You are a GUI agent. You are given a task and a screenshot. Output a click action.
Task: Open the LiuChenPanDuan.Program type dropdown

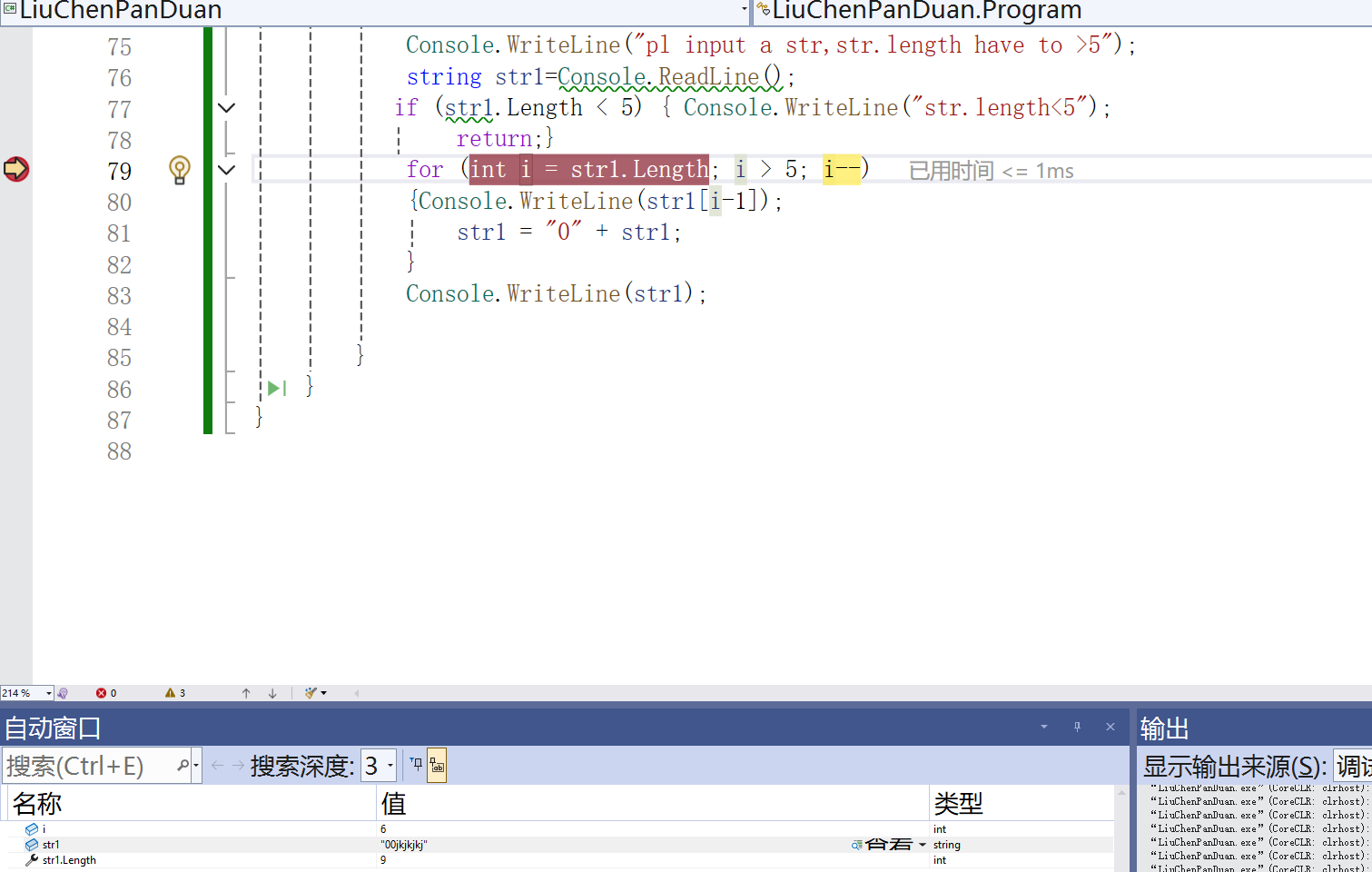(1062, 10)
